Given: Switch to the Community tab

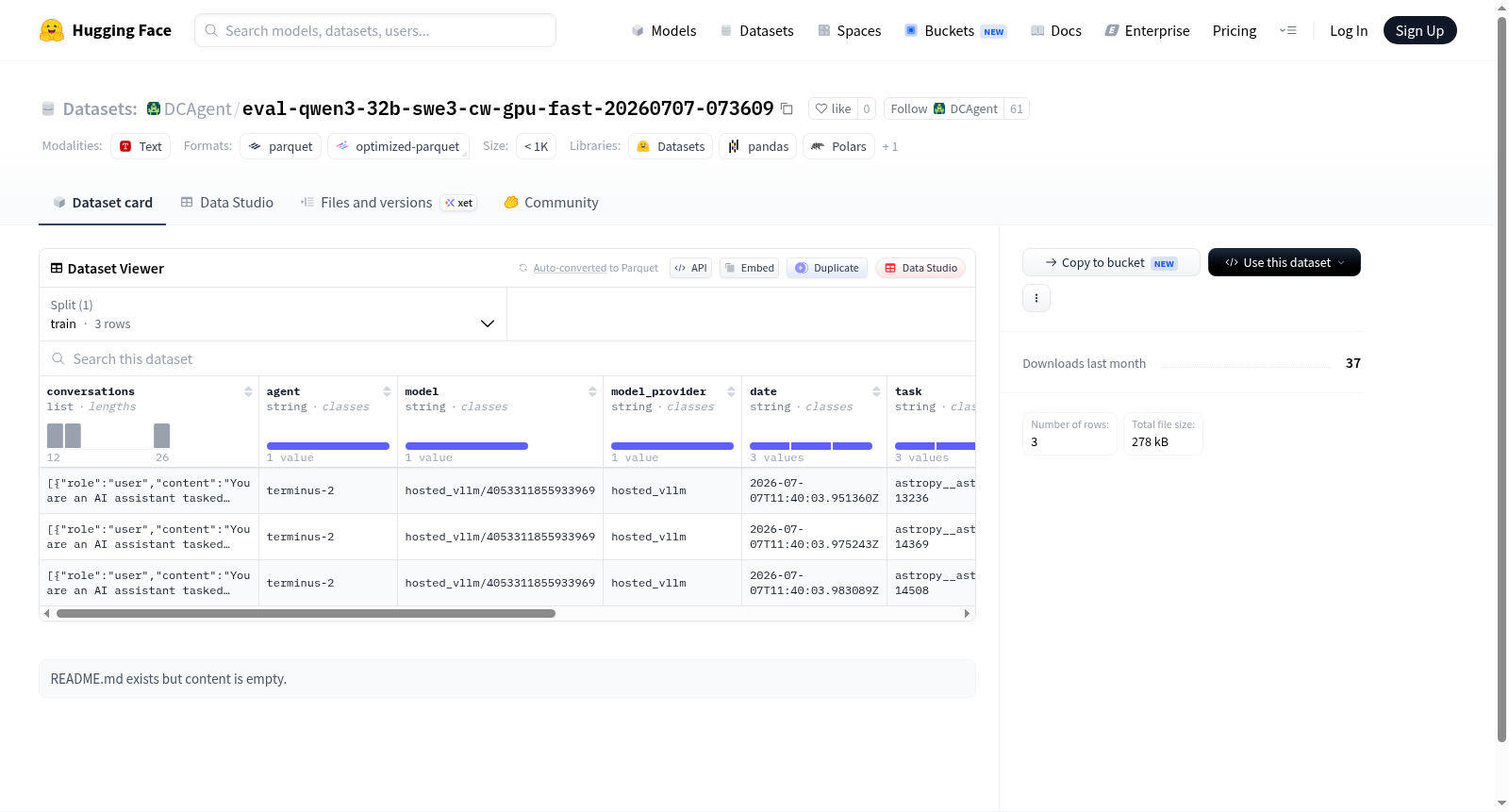Looking at the screenshot, I should (552, 203).
